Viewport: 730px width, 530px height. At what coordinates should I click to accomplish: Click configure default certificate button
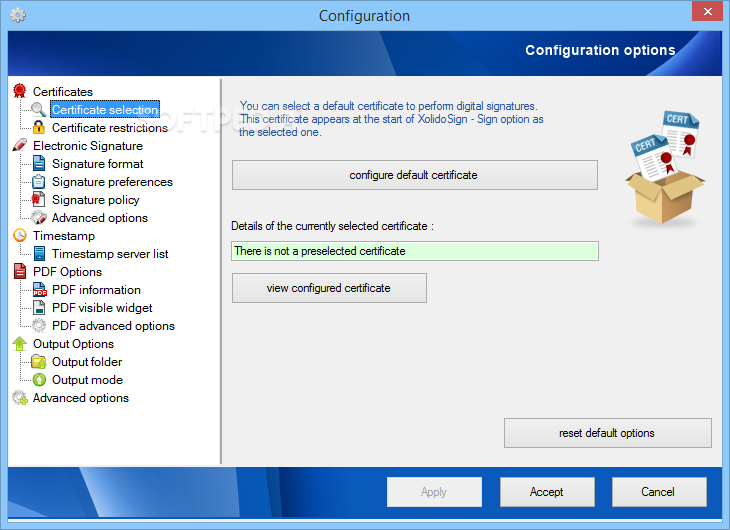coord(414,175)
